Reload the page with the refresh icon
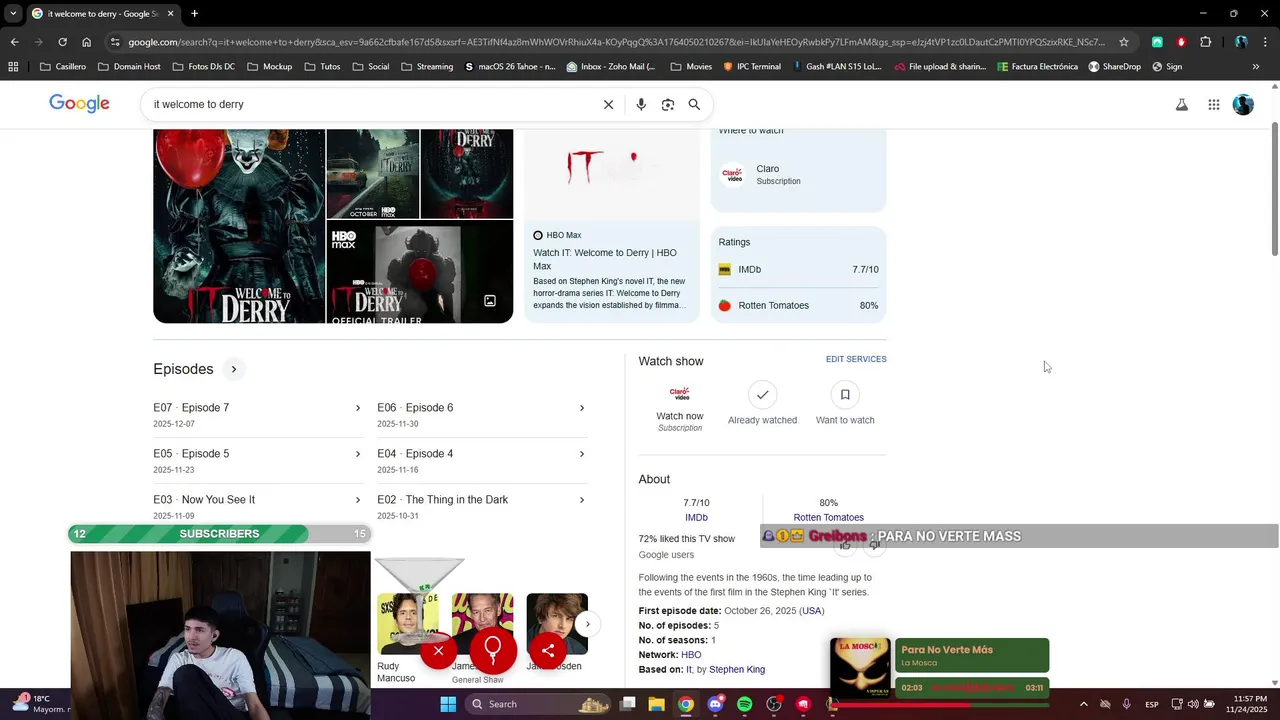This screenshot has height=720, width=1280. click(x=62, y=42)
